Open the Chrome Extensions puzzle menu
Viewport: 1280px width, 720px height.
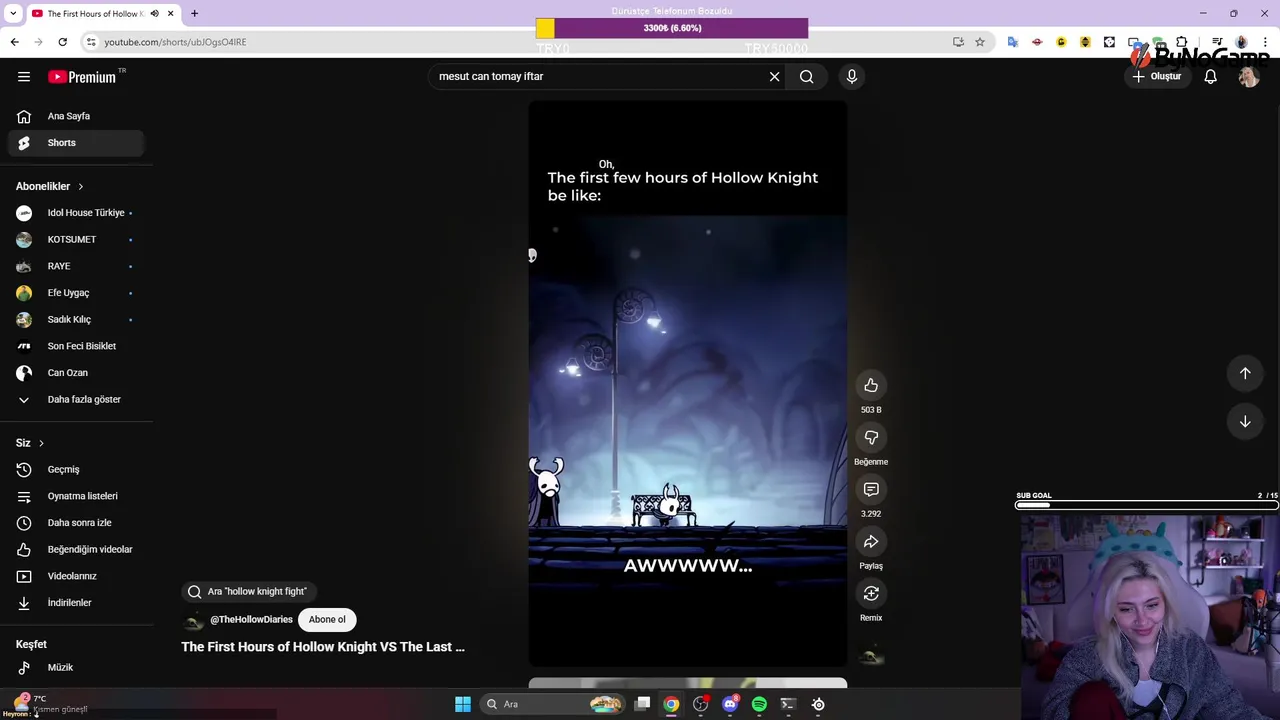tap(1181, 42)
